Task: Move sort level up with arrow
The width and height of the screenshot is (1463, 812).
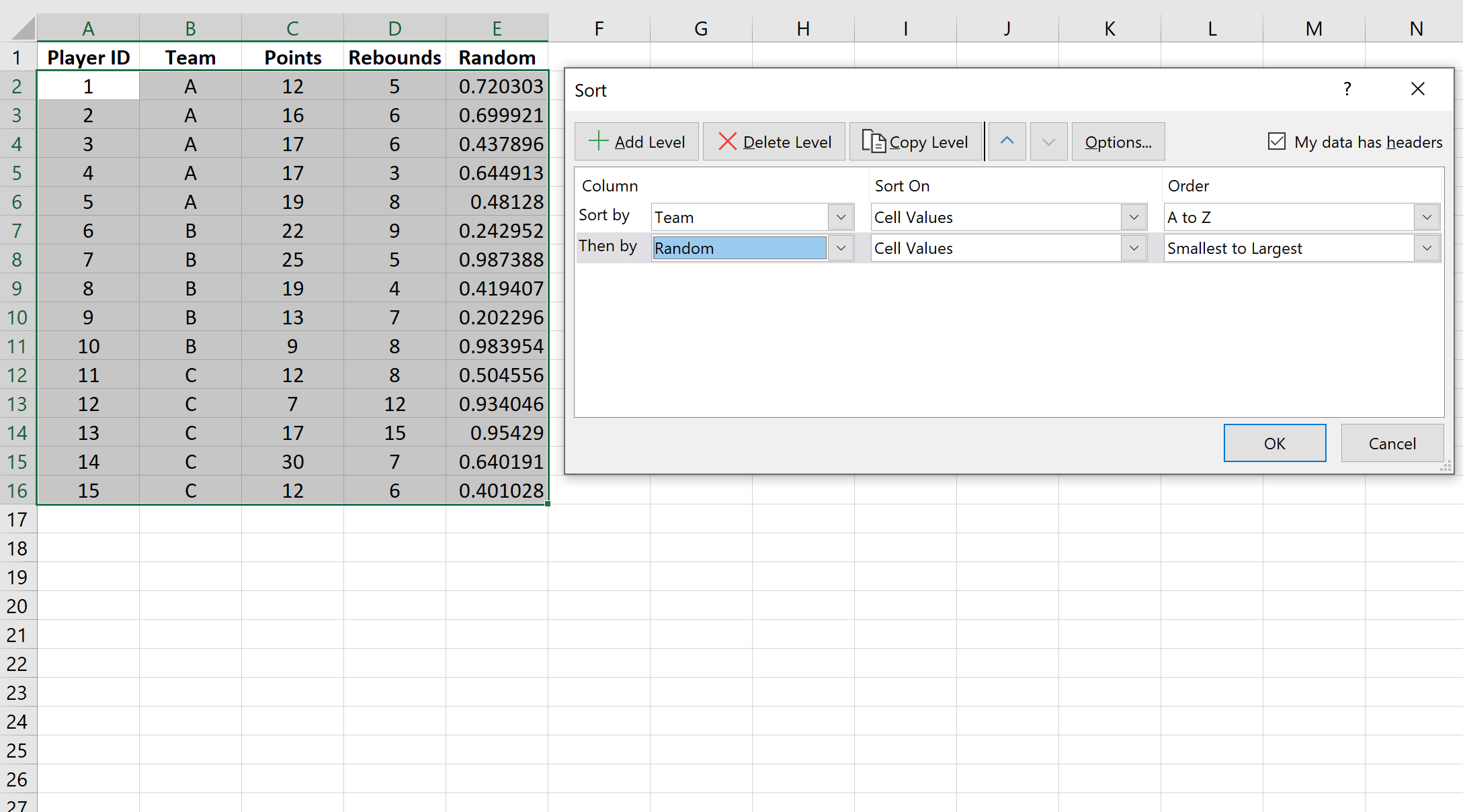Action: tap(1007, 142)
